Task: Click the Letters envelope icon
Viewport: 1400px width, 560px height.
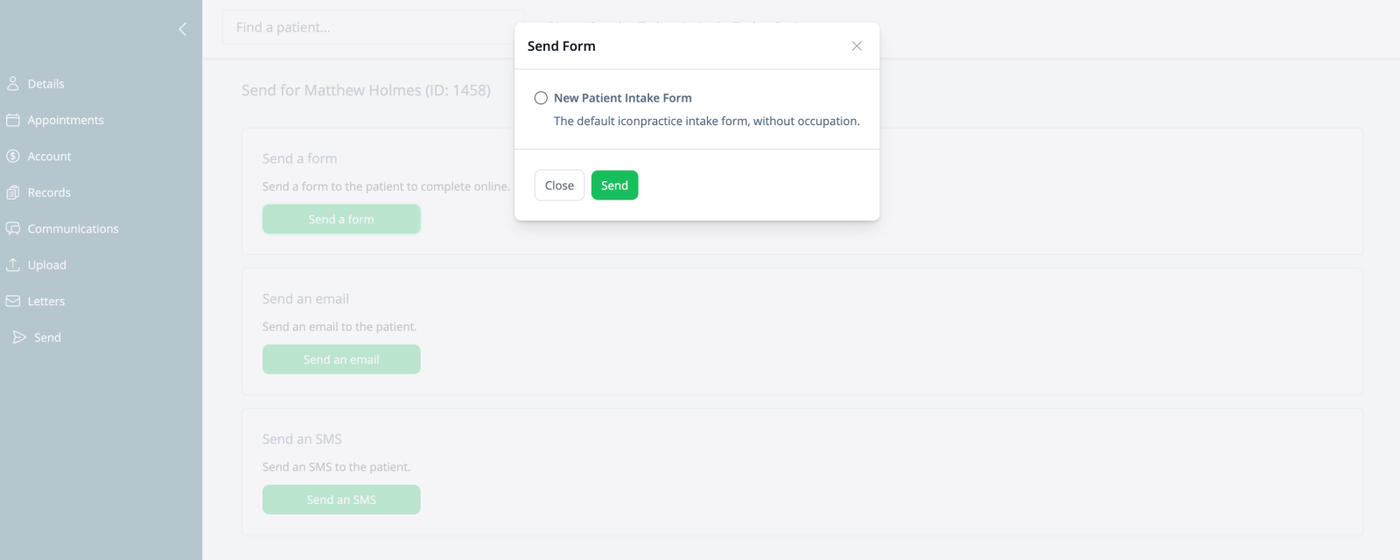Action: point(13,301)
